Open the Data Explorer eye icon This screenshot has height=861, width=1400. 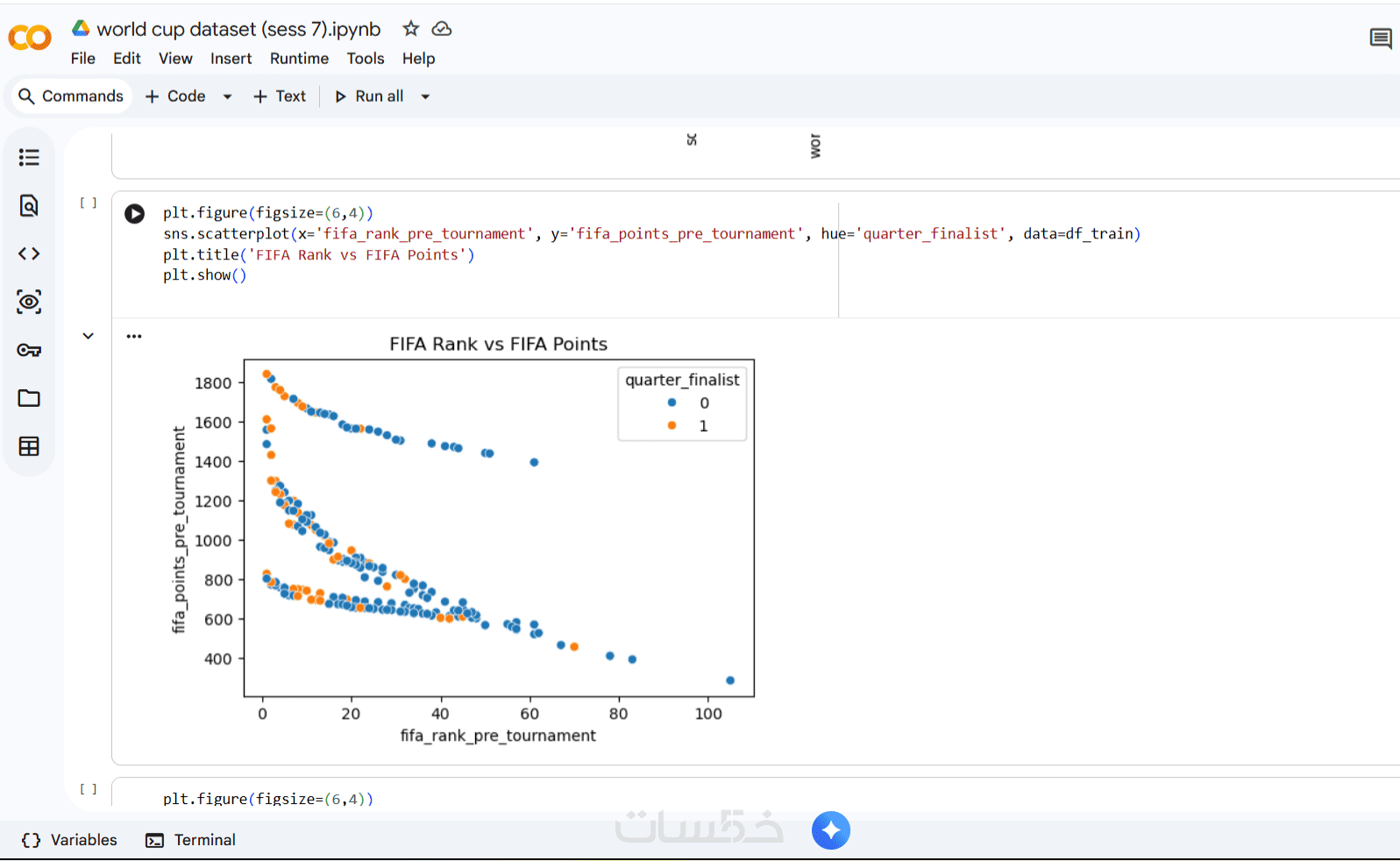pos(29,302)
